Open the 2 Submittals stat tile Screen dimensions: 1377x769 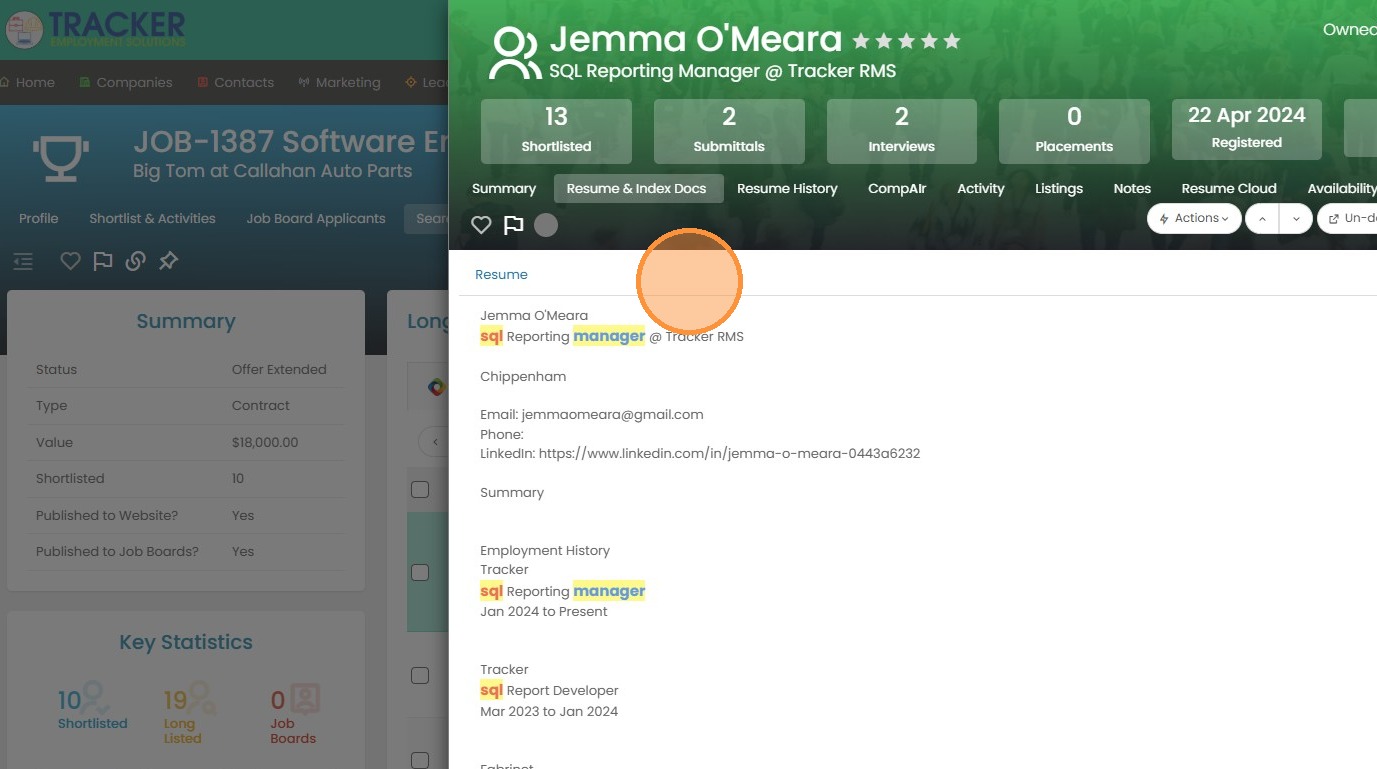(729, 131)
